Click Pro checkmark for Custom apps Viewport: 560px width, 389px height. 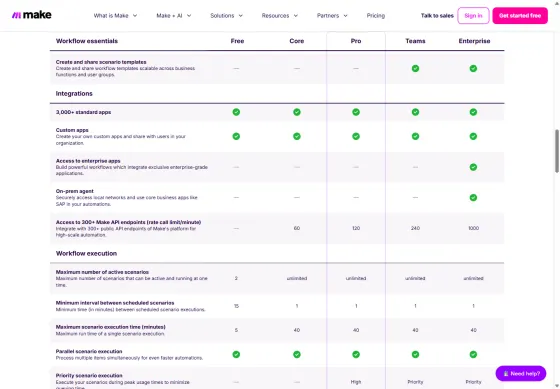(x=356, y=136)
